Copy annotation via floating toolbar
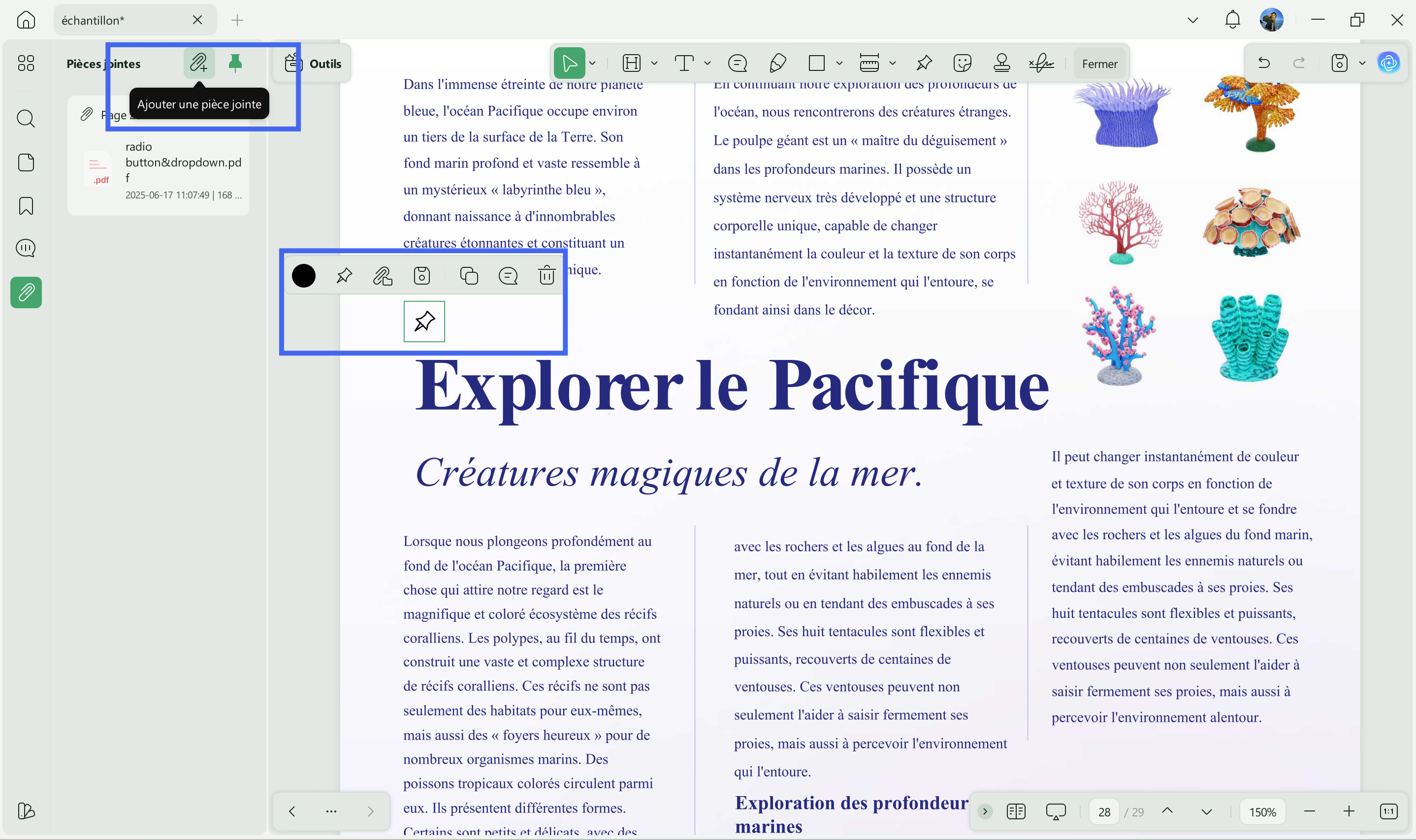The image size is (1416, 840). 469,276
